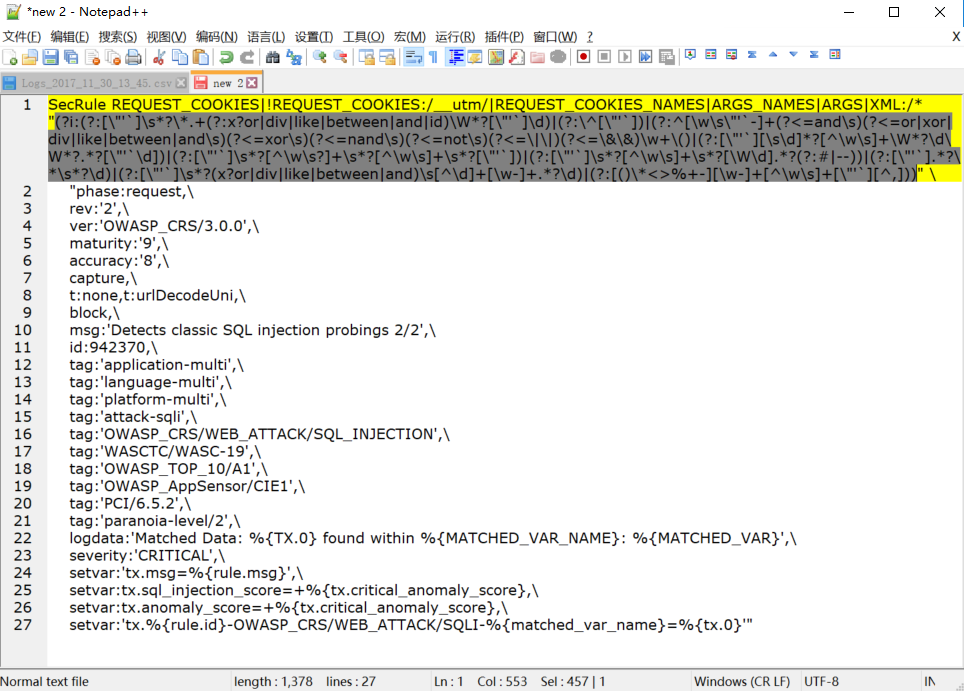Click the Save All icon
This screenshot has height=691, width=964.
[67, 57]
